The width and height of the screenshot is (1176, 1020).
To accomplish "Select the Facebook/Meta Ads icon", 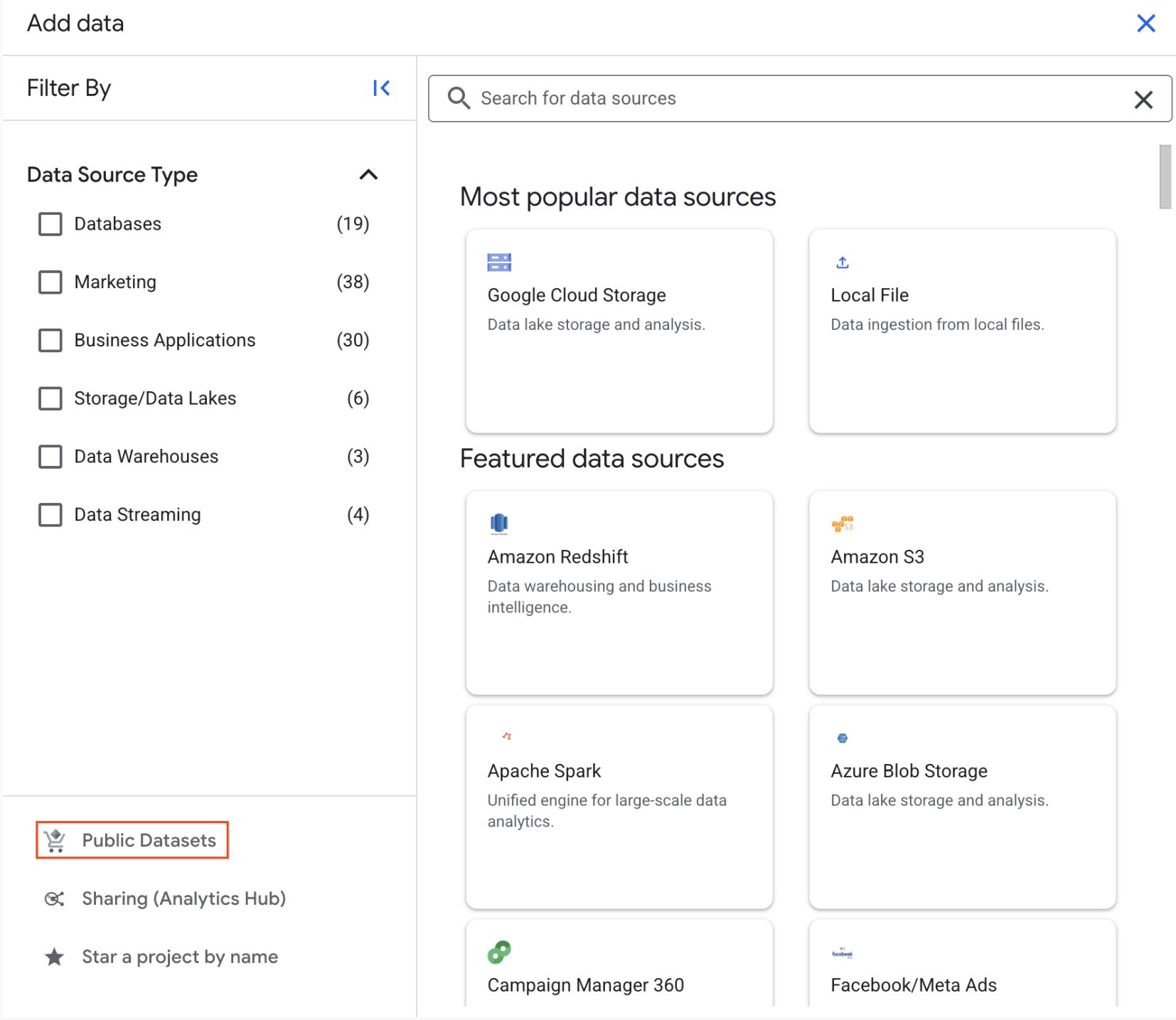I will pyautogui.click(x=843, y=952).
